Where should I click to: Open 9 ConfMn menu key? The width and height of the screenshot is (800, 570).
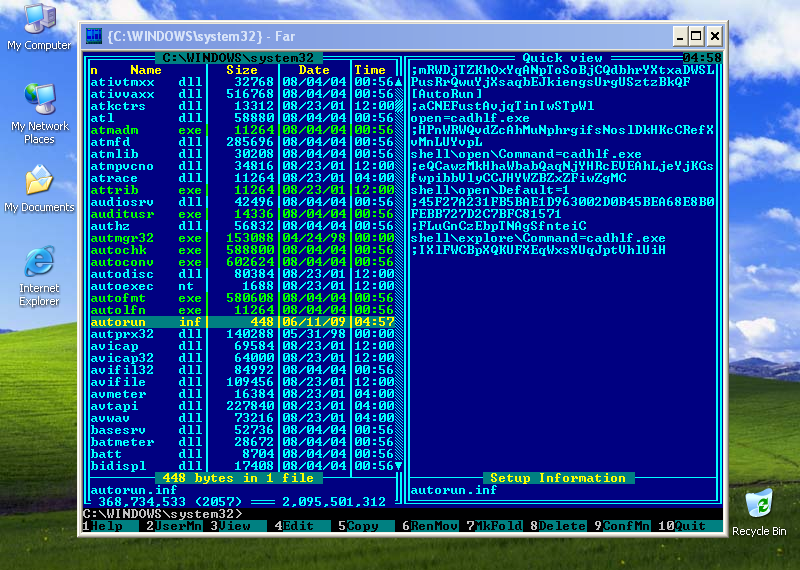point(621,526)
